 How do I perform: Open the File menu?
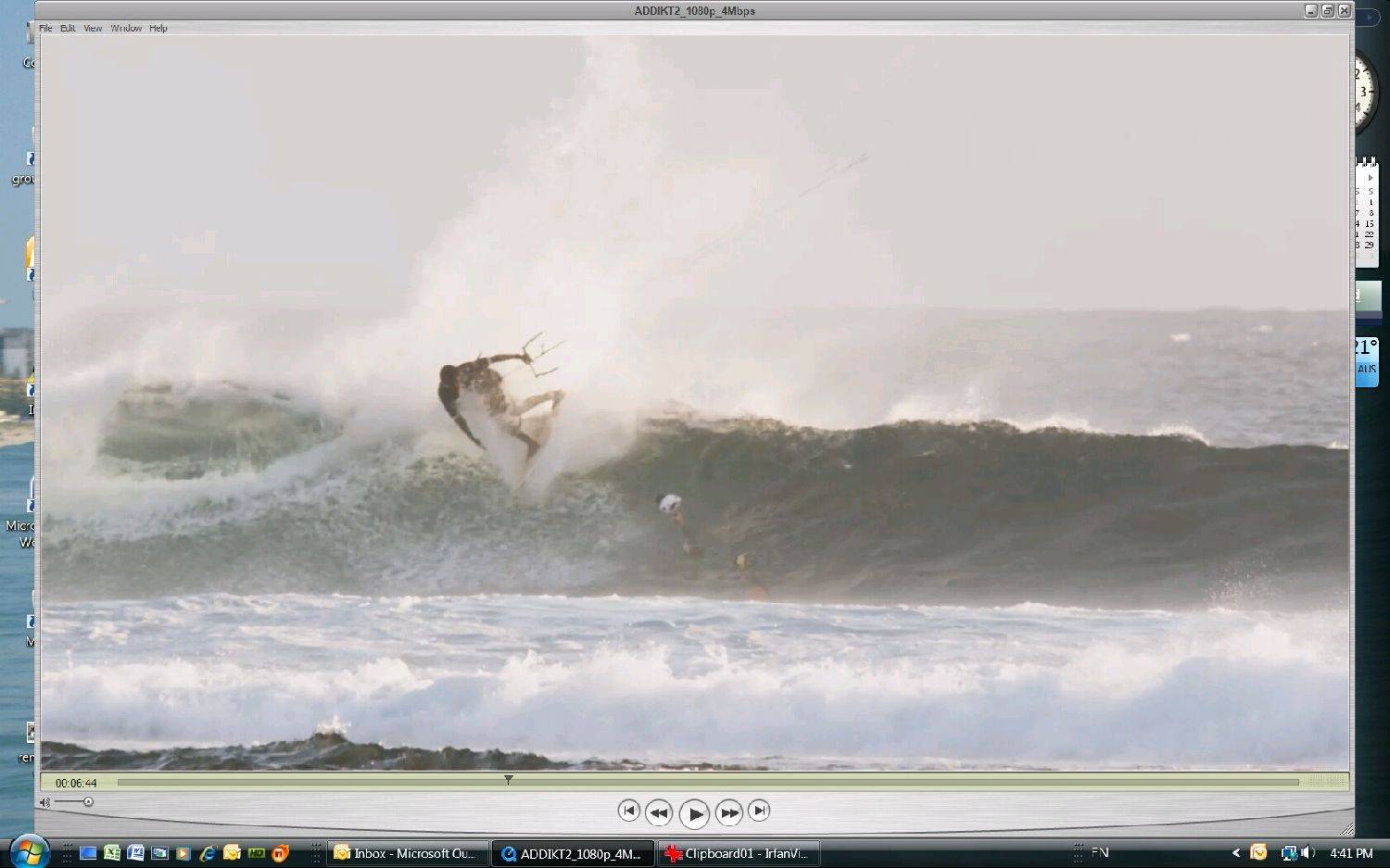[x=45, y=29]
